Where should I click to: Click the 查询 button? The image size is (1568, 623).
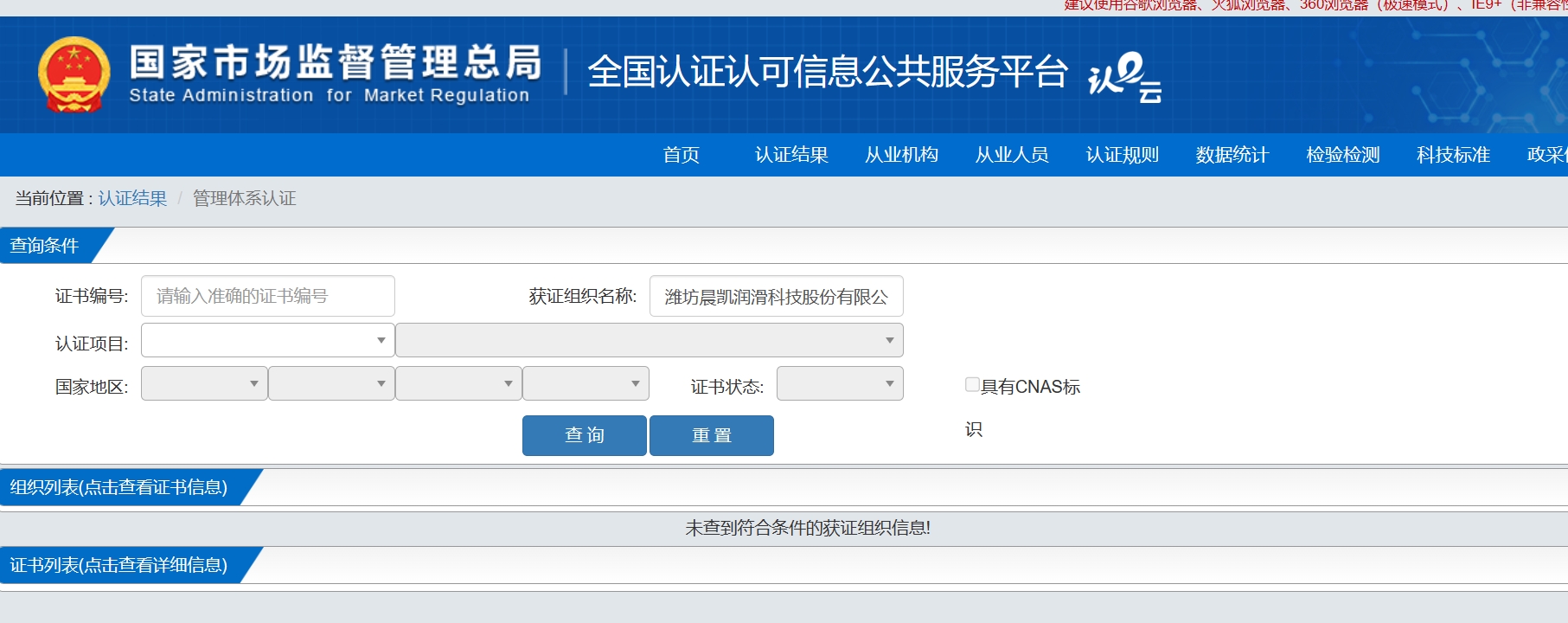(x=585, y=435)
